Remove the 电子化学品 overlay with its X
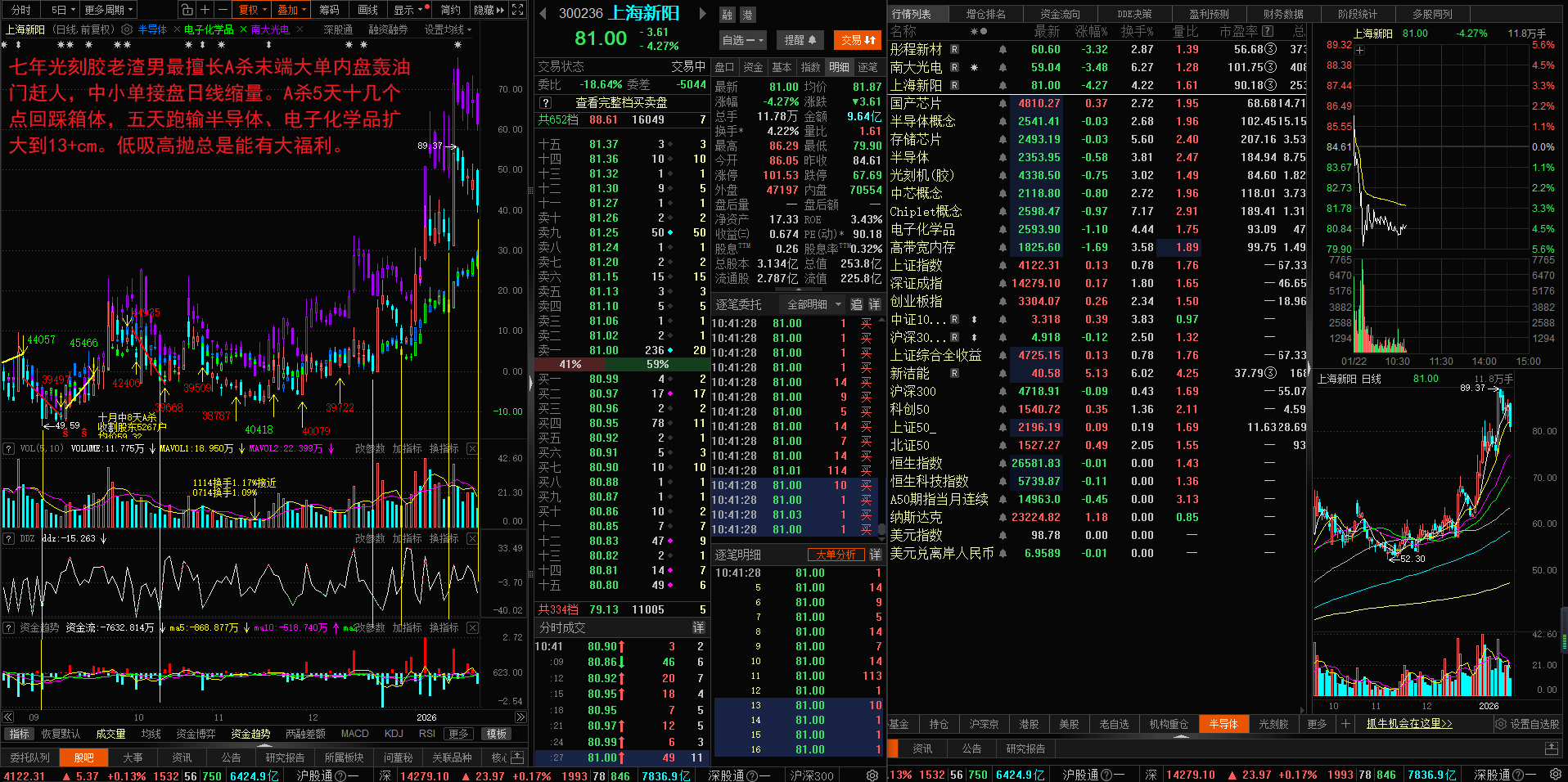1568x782 pixels. click(243, 29)
